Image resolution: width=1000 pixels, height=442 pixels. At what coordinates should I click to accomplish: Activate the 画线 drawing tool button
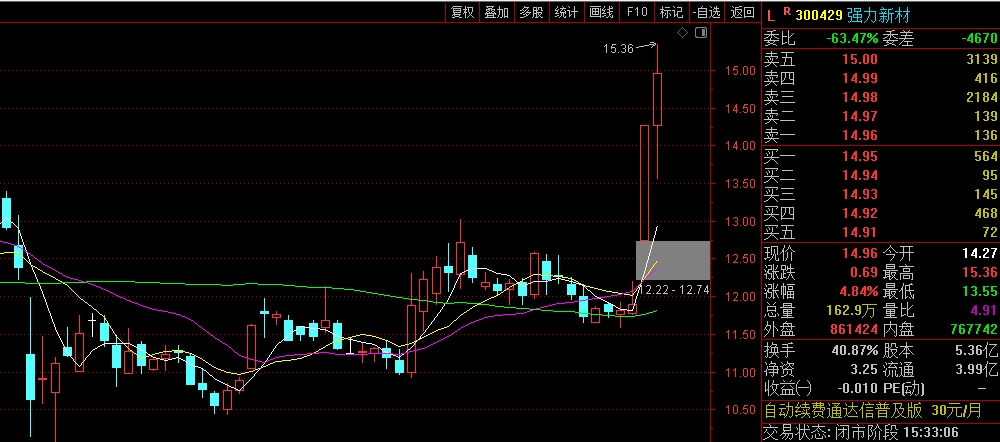(x=601, y=12)
